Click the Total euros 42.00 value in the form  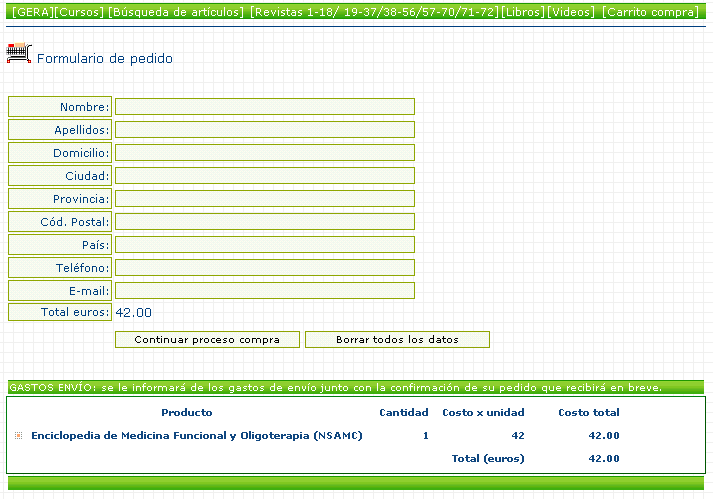coord(134,313)
